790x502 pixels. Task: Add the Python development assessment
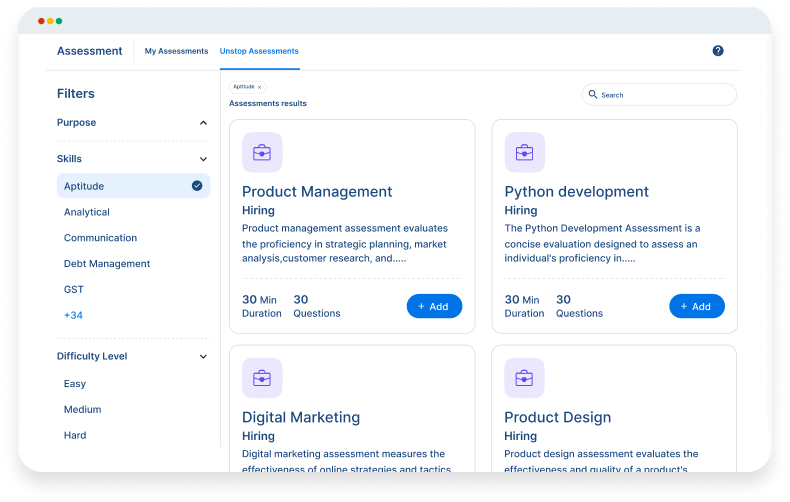[x=696, y=306]
